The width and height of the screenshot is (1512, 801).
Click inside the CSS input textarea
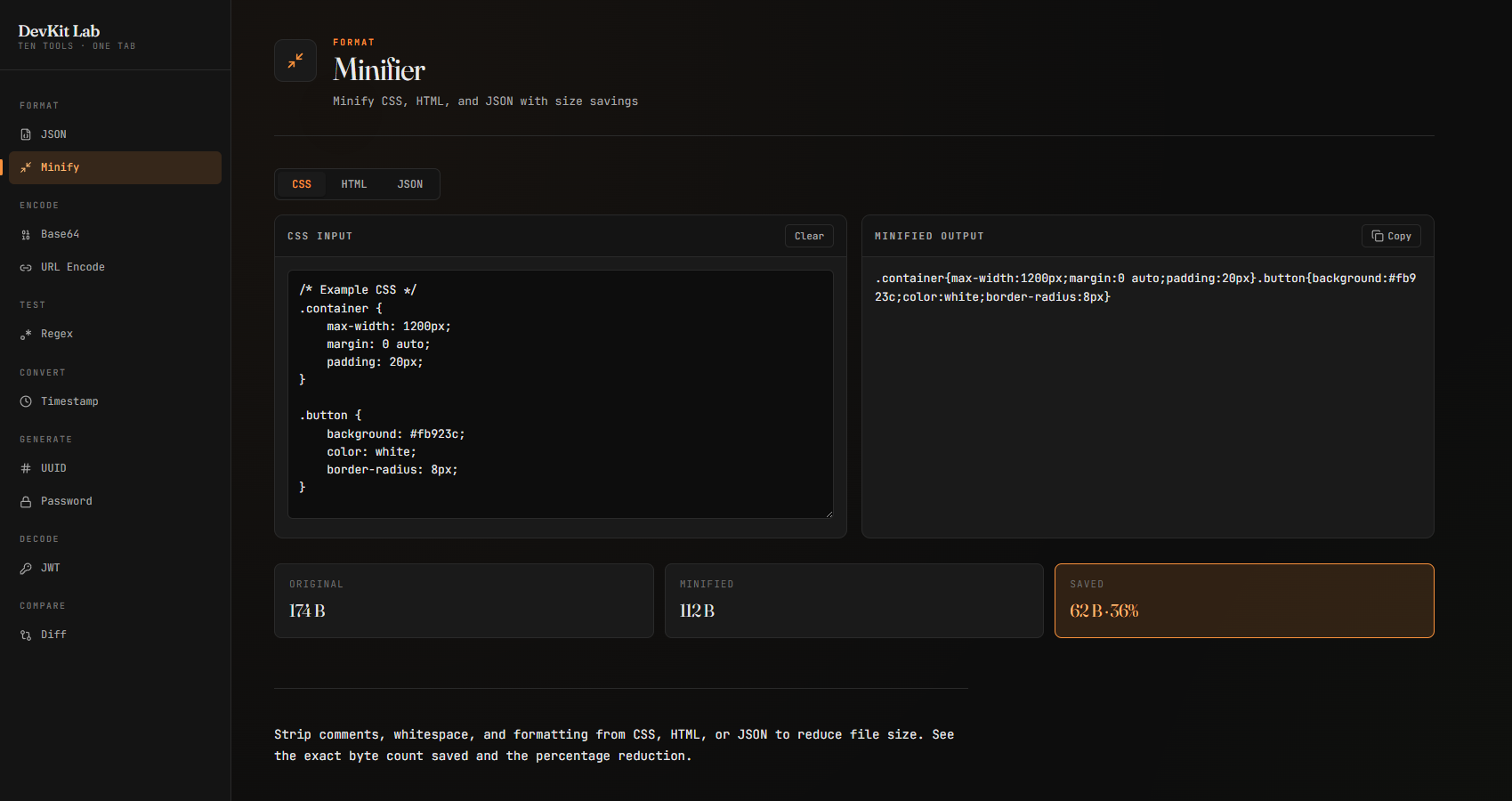point(561,394)
